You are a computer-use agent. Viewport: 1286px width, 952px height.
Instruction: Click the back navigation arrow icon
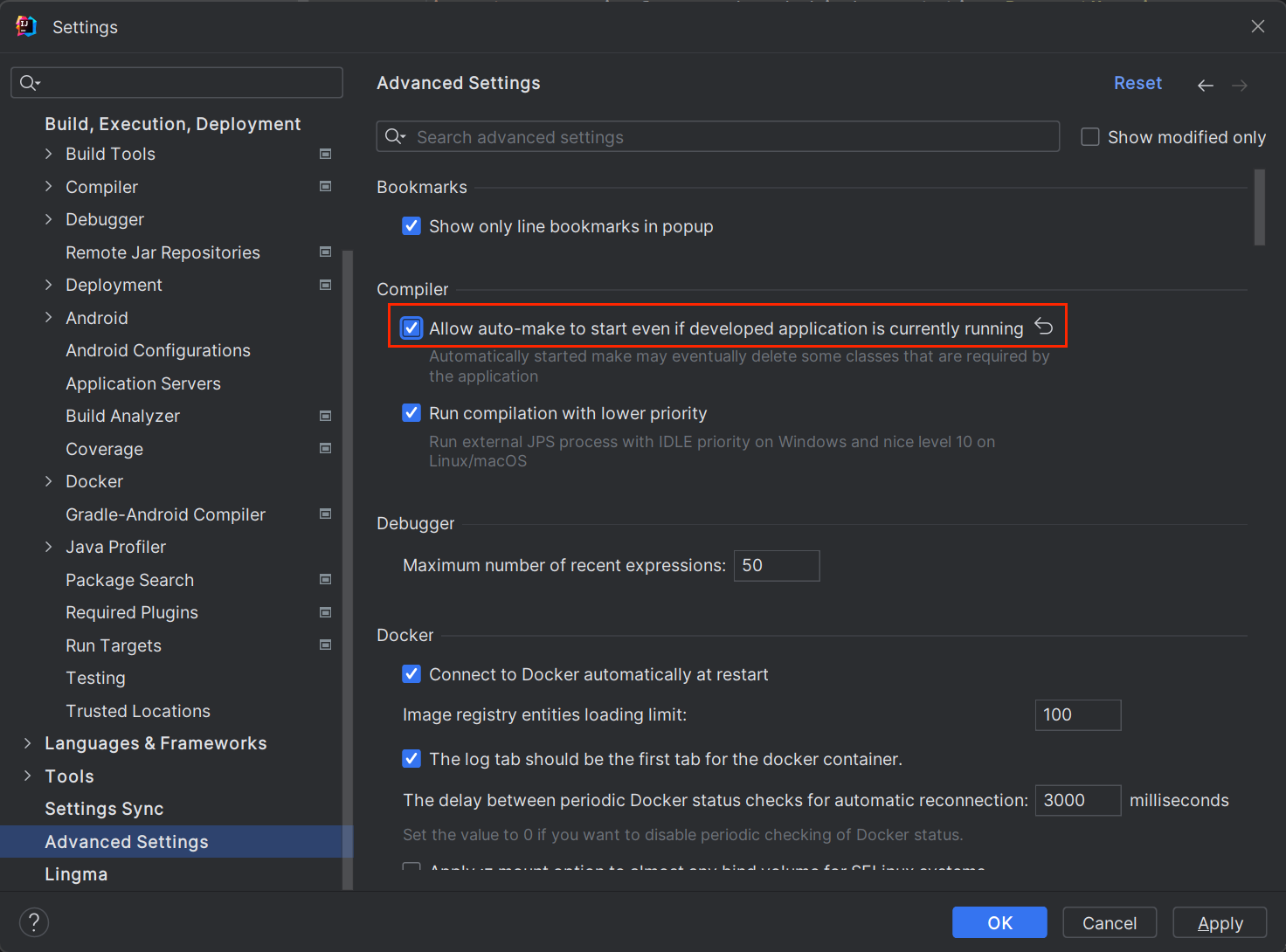tap(1205, 85)
